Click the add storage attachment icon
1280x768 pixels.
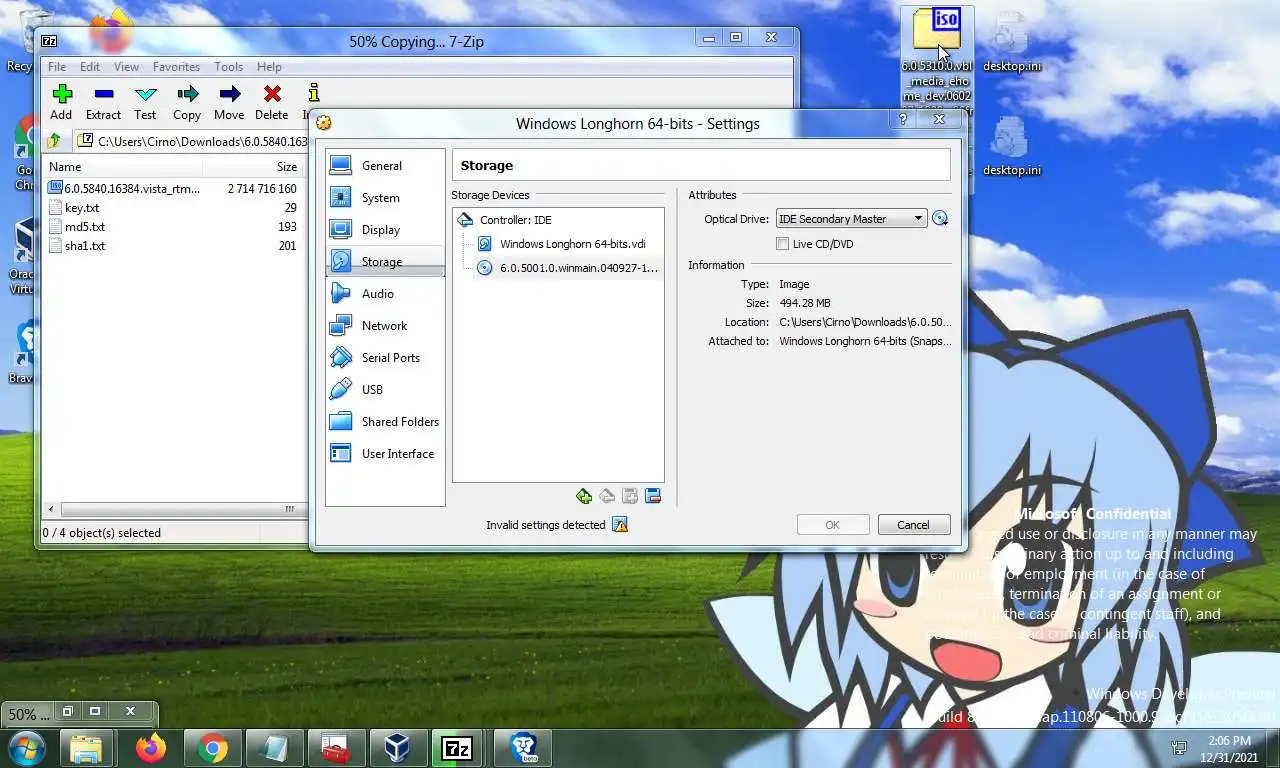pyautogui.click(x=630, y=496)
